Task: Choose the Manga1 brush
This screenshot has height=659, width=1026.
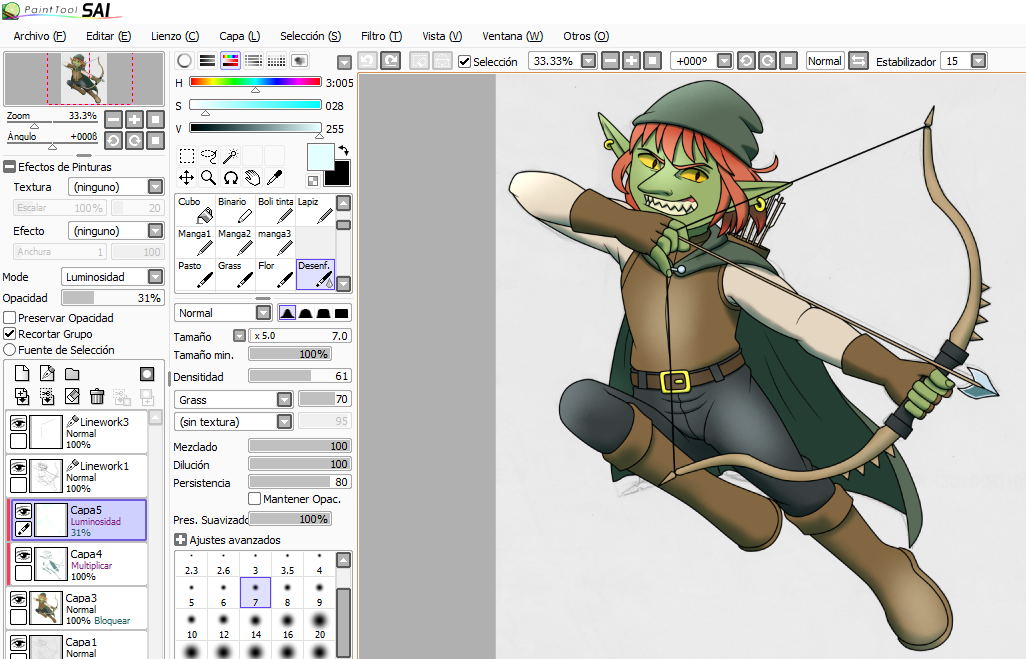Action: [x=195, y=241]
